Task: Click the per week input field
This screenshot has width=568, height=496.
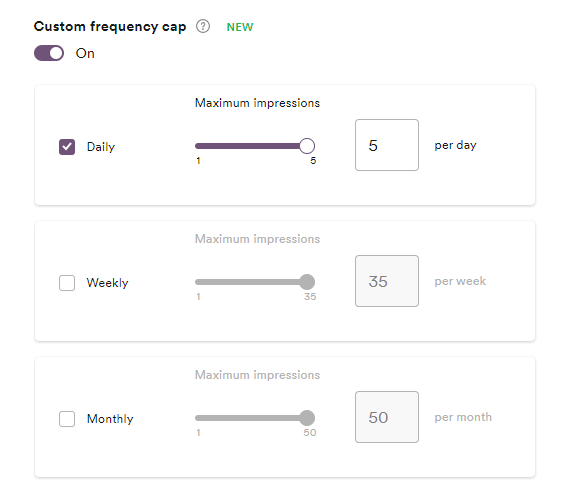Action: pyautogui.click(x=387, y=281)
